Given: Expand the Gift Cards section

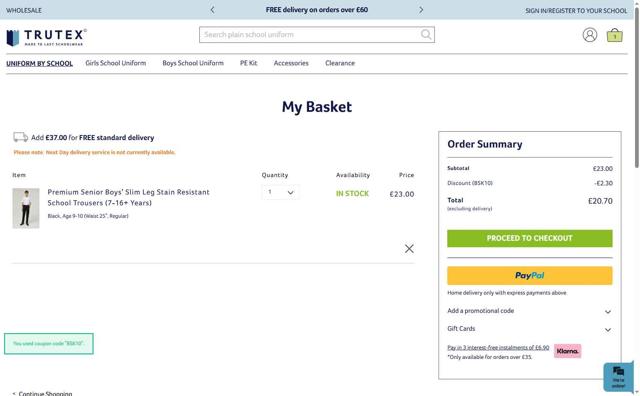Looking at the screenshot, I should point(529,329).
